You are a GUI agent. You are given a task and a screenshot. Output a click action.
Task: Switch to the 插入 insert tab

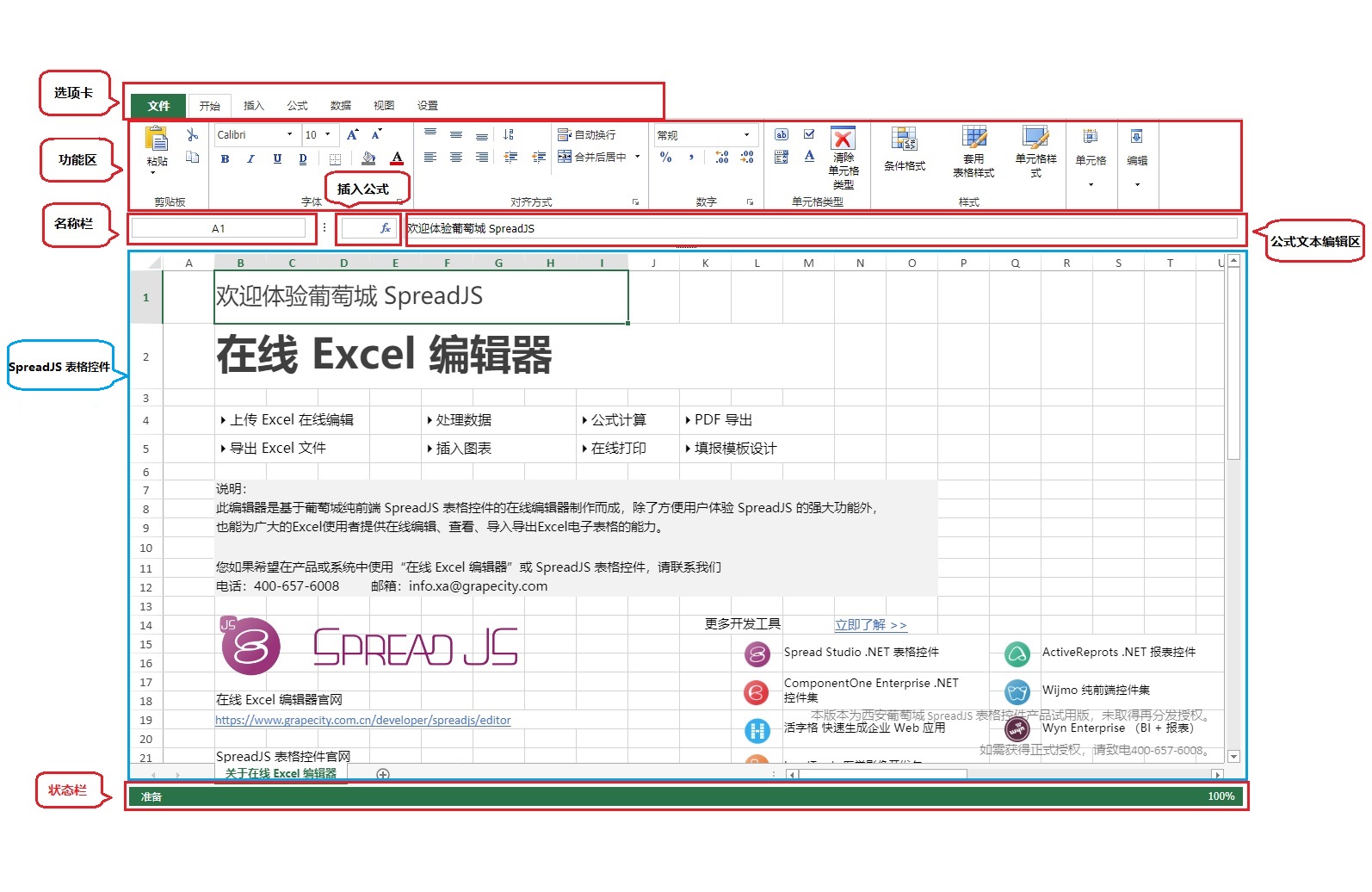coord(253,106)
